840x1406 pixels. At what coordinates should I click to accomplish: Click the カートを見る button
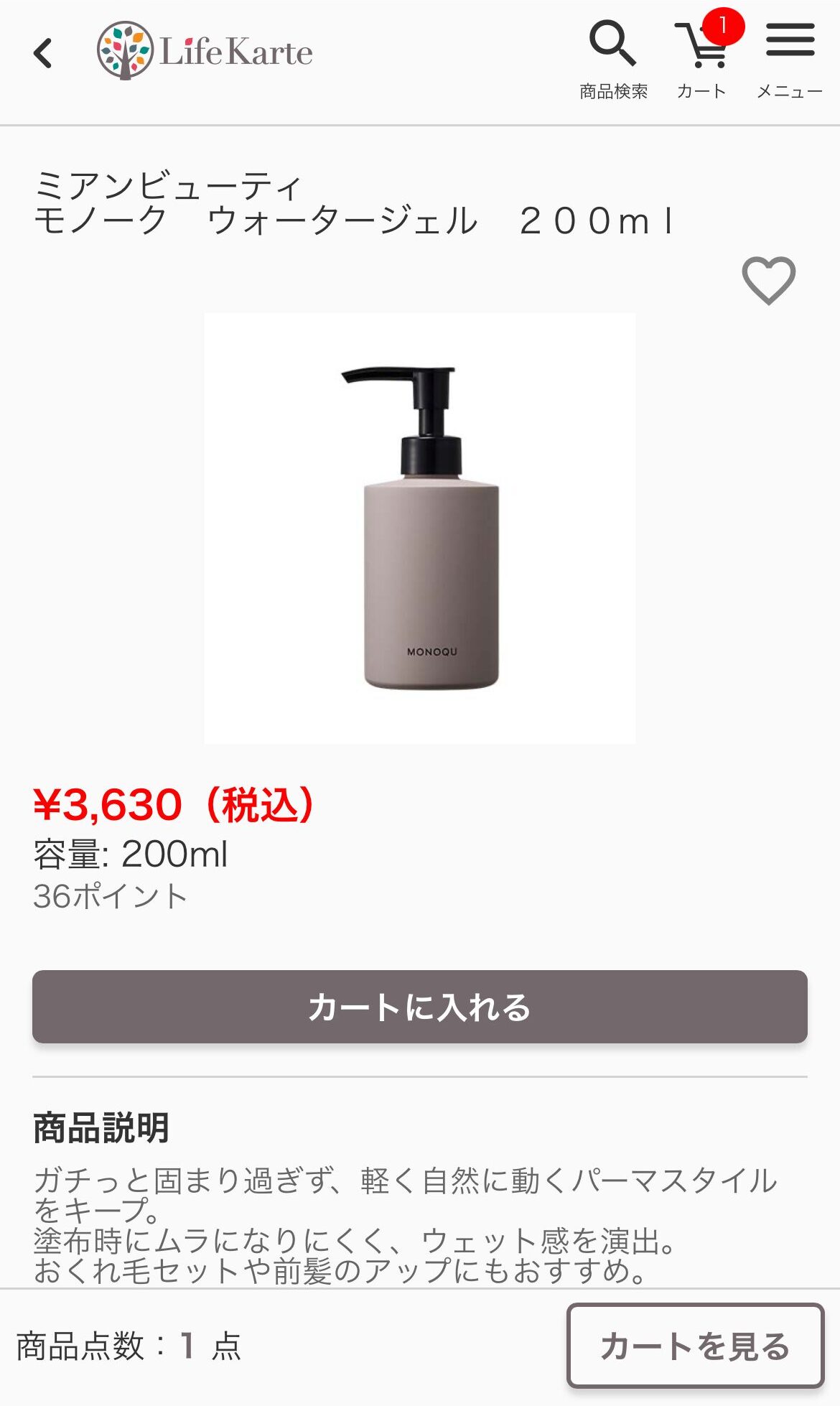[695, 1346]
